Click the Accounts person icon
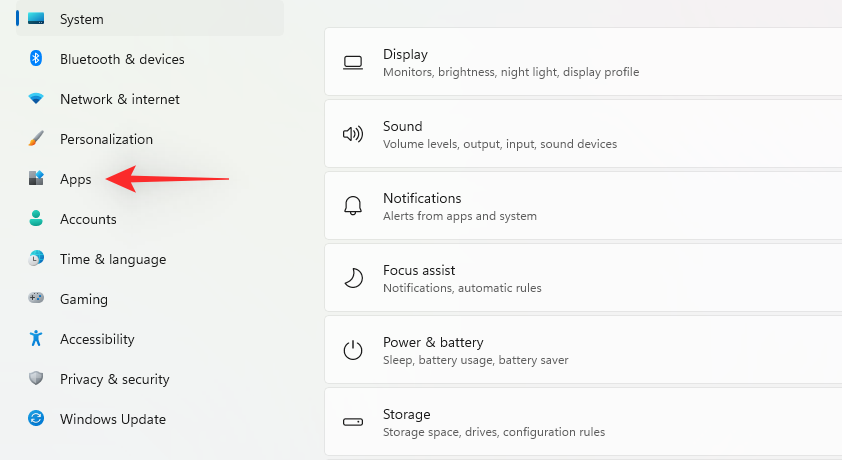 click(x=36, y=219)
